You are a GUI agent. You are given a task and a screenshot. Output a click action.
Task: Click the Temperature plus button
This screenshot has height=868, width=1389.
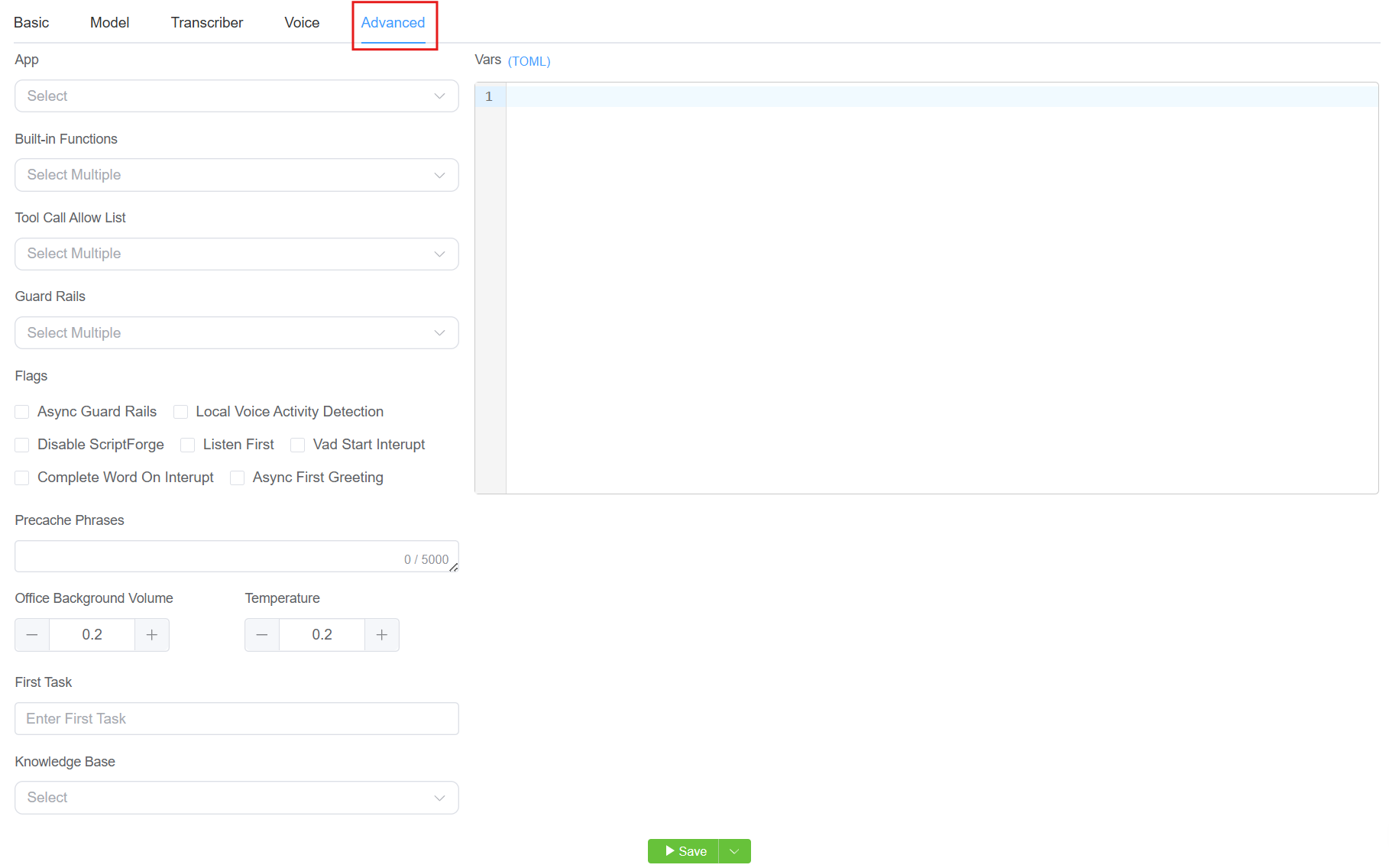[x=382, y=635]
